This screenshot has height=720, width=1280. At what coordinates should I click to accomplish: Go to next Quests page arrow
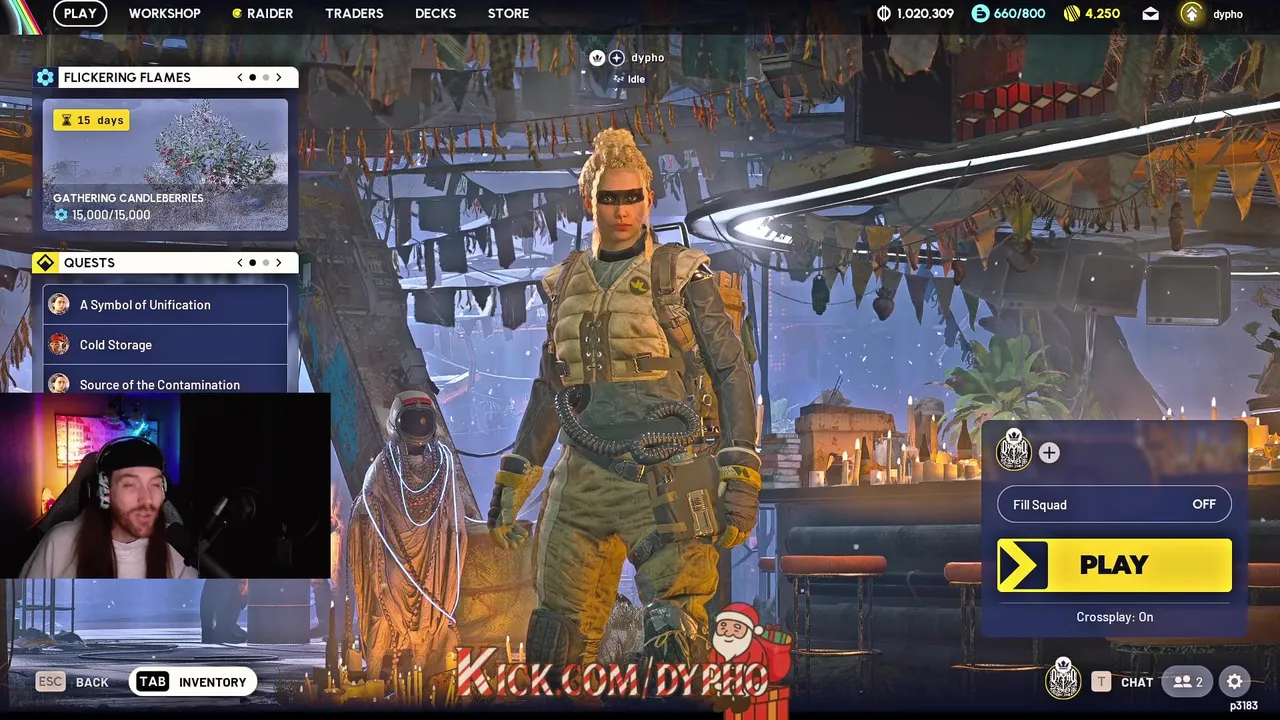tap(279, 262)
